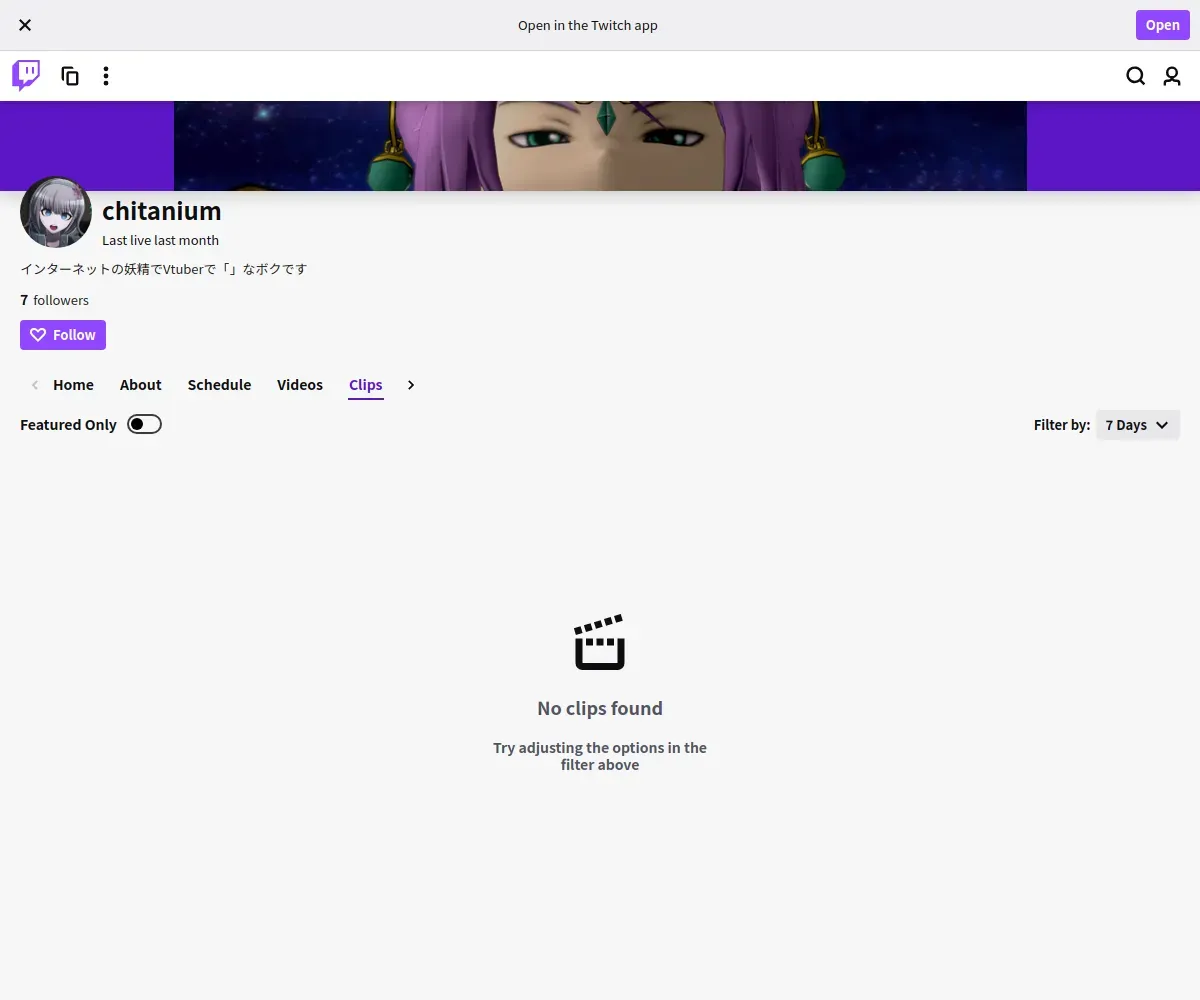Open the user account icon

point(1172,76)
